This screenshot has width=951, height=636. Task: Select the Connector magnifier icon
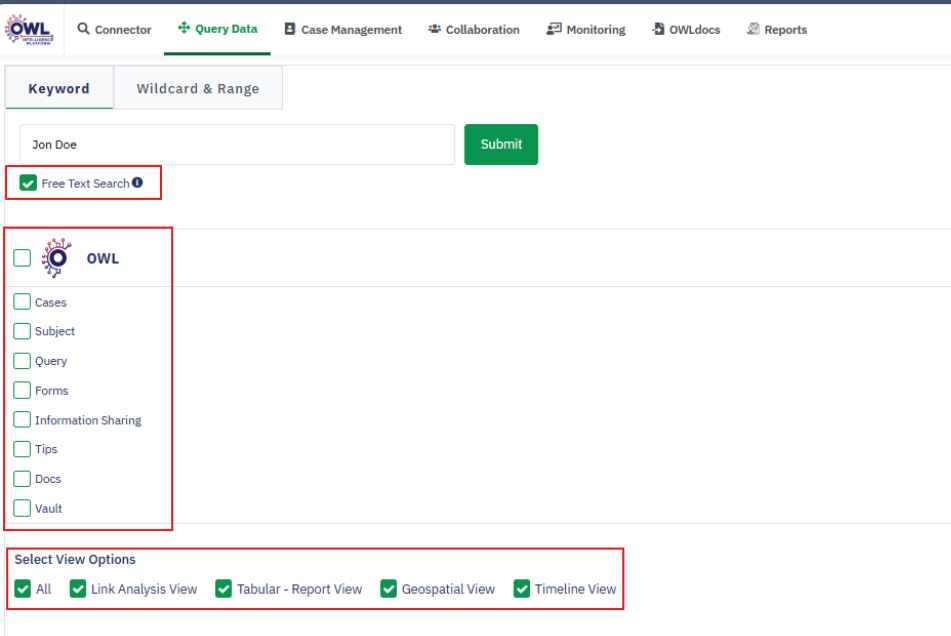(x=82, y=29)
